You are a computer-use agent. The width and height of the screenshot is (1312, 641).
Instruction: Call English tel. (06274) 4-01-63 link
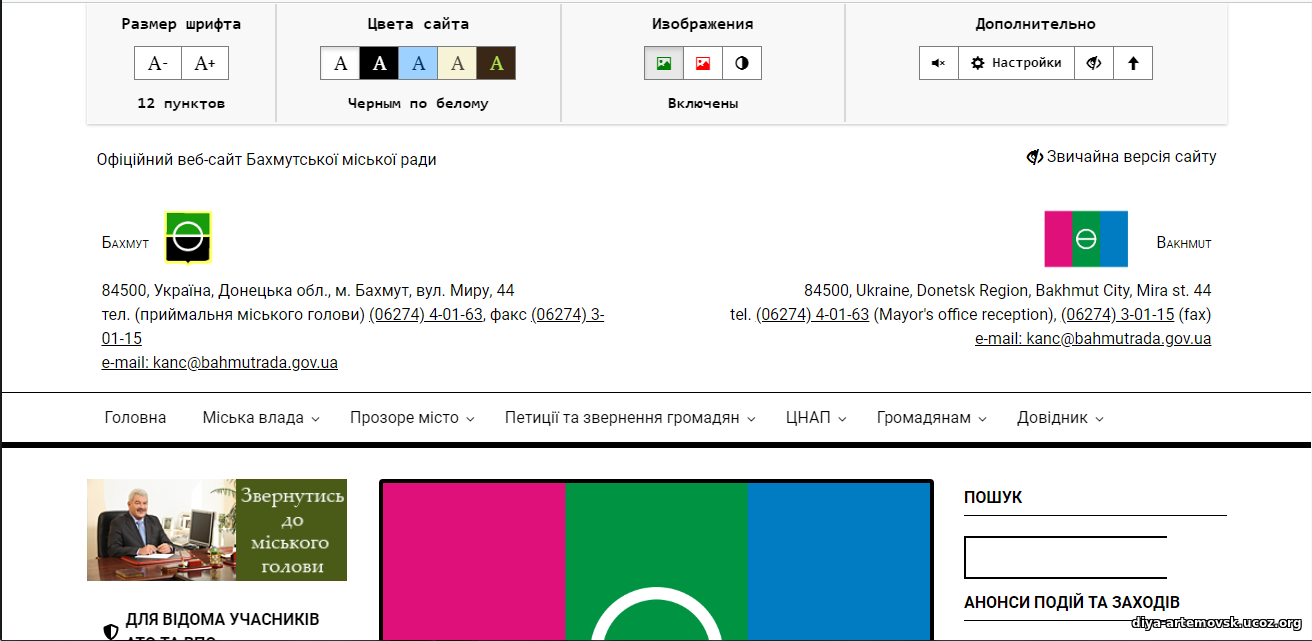[x=813, y=315]
